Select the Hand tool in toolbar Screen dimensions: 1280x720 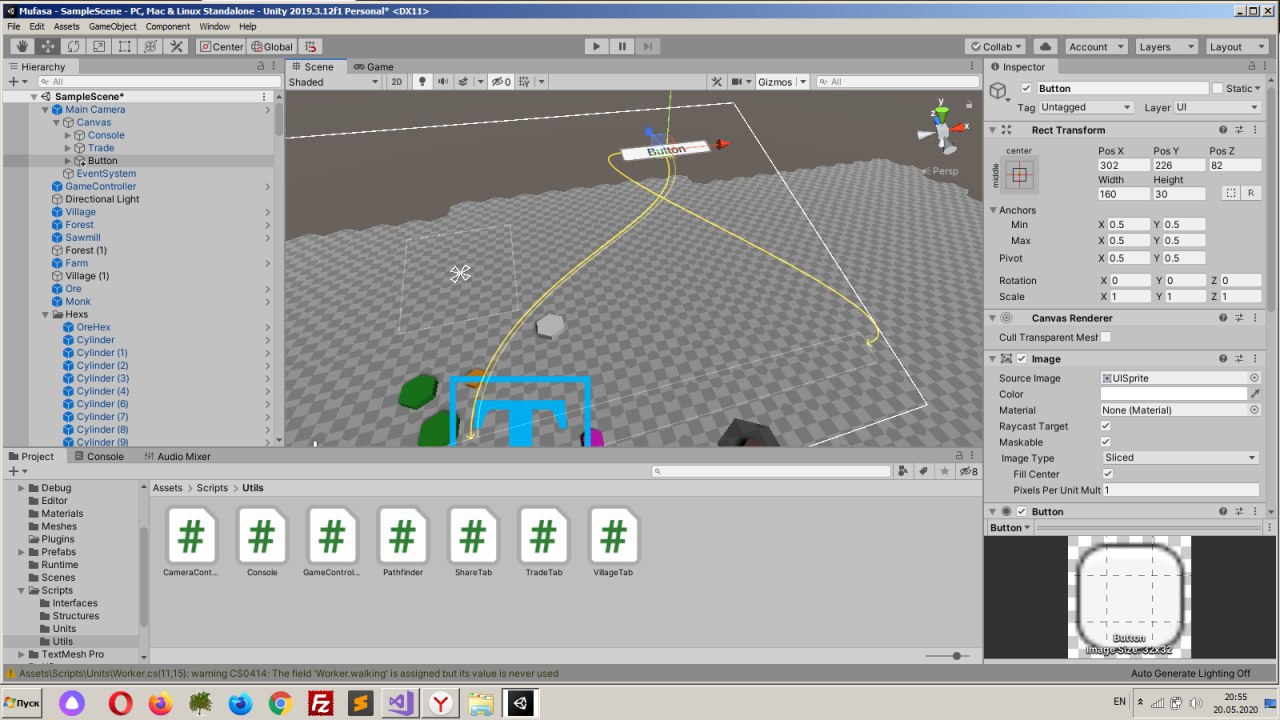point(22,47)
